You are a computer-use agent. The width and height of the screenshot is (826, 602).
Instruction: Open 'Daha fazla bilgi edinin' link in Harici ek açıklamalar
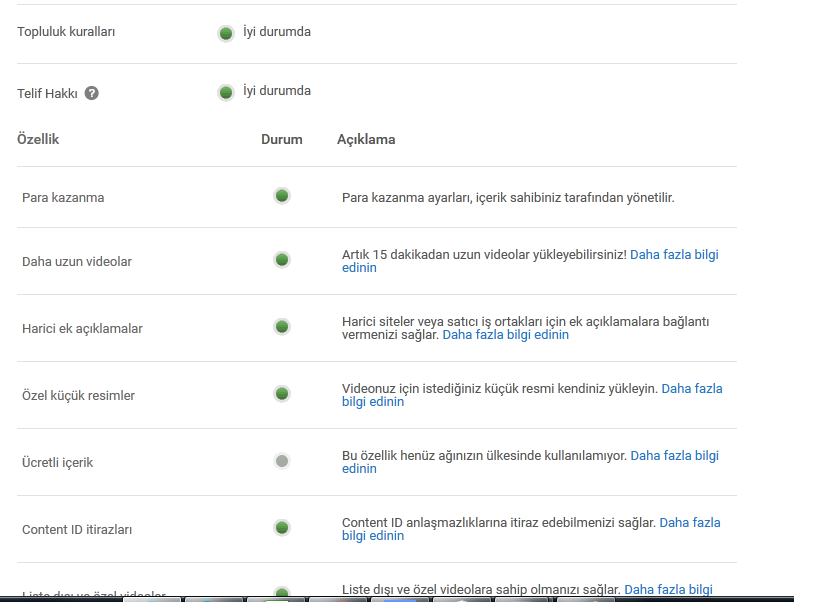click(x=506, y=335)
